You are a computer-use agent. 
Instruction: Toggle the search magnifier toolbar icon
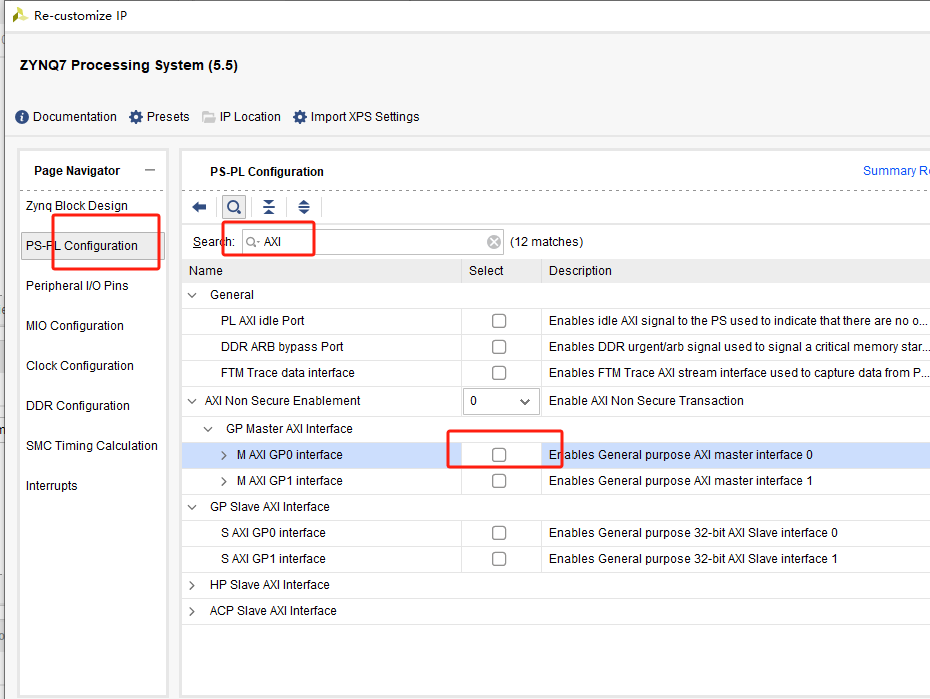coord(234,207)
